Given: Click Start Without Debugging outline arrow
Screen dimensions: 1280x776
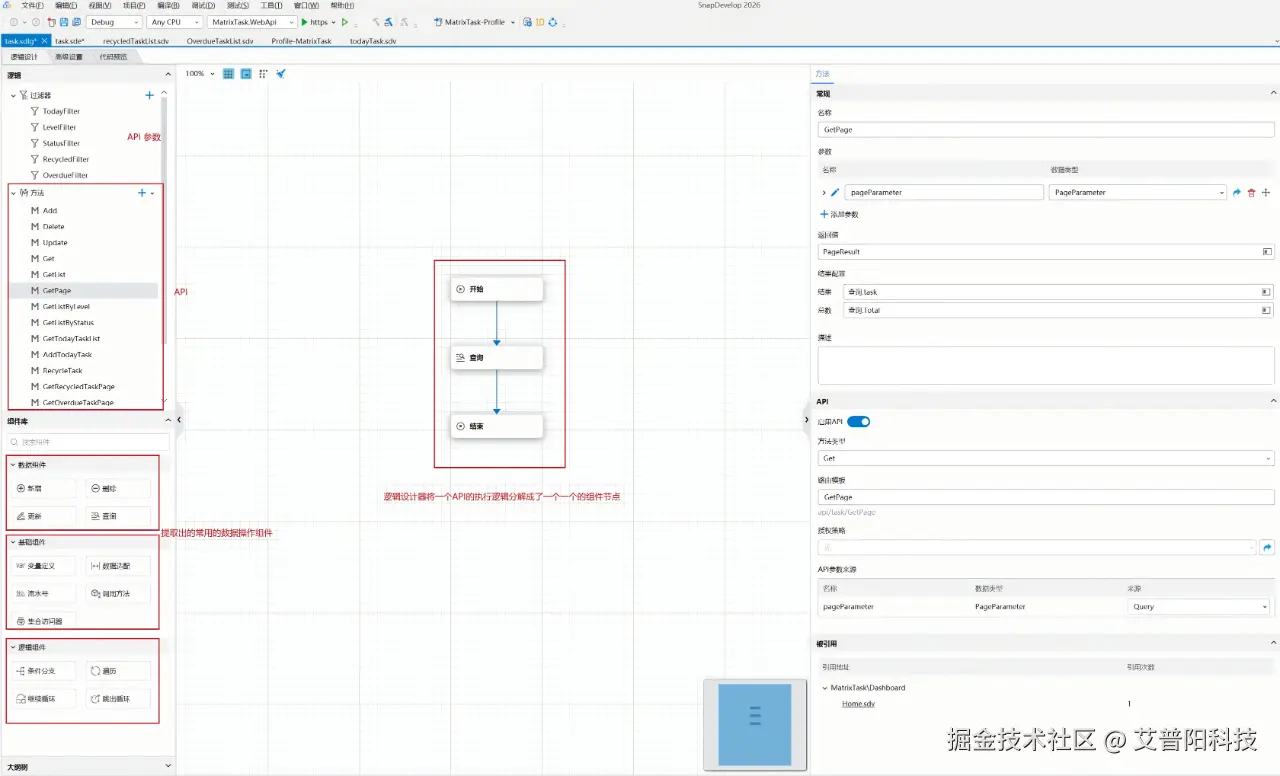Looking at the screenshot, I should point(345,22).
